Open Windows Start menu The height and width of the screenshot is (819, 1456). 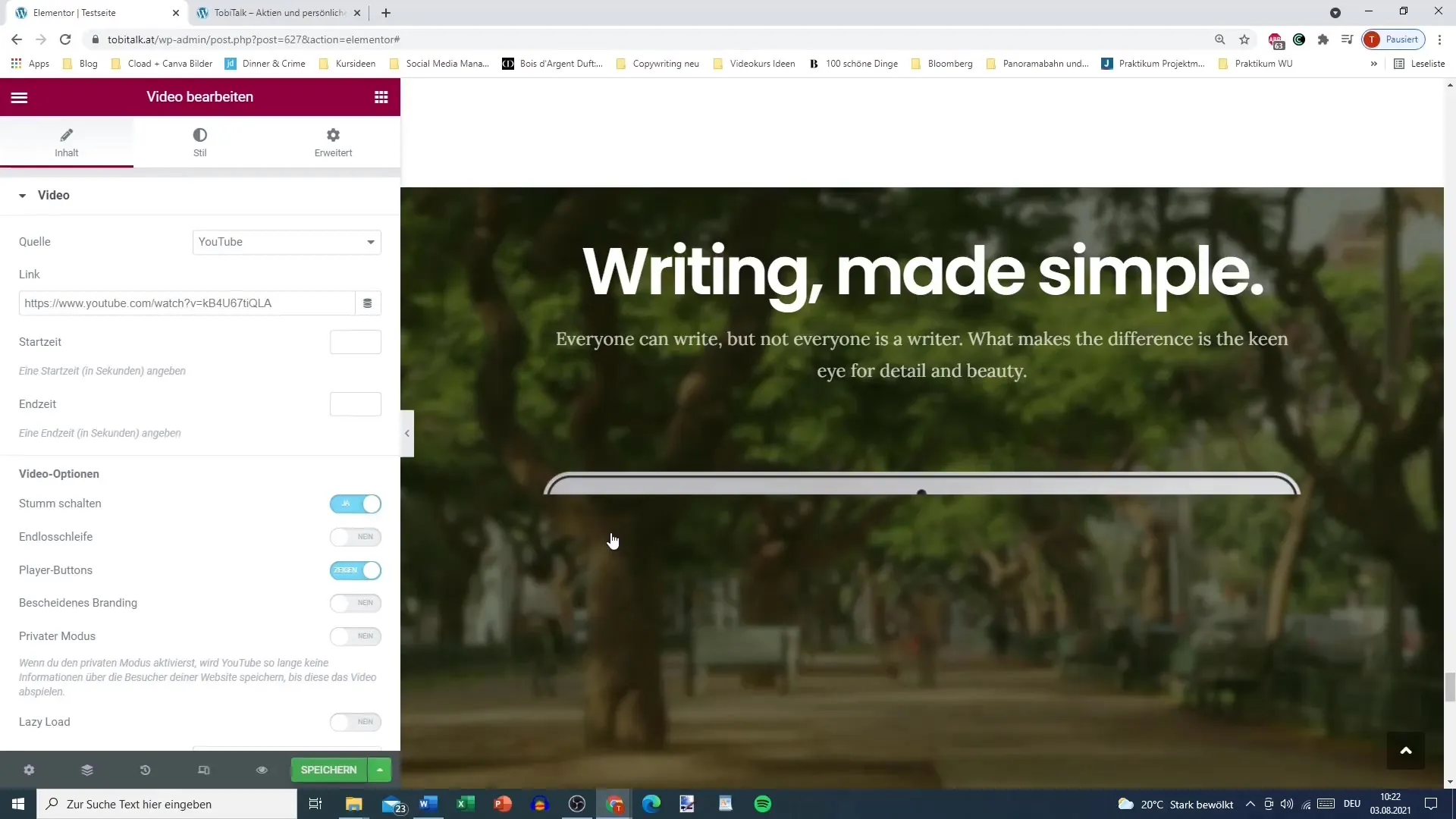click(18, 804)
